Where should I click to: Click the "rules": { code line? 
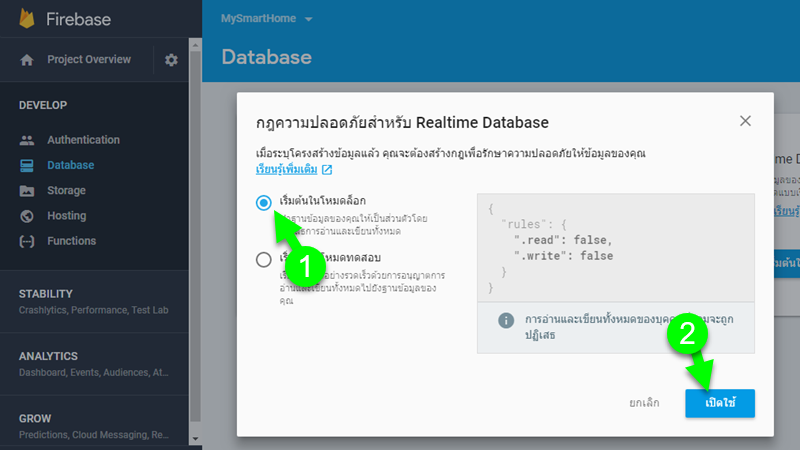(x=534, y=224)
